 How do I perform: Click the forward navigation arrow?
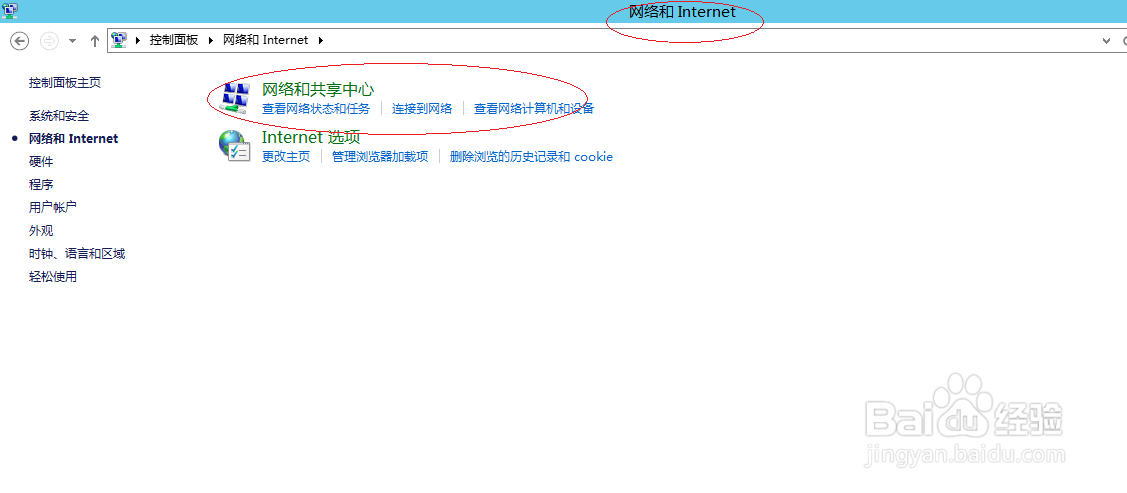click(49, 41)
